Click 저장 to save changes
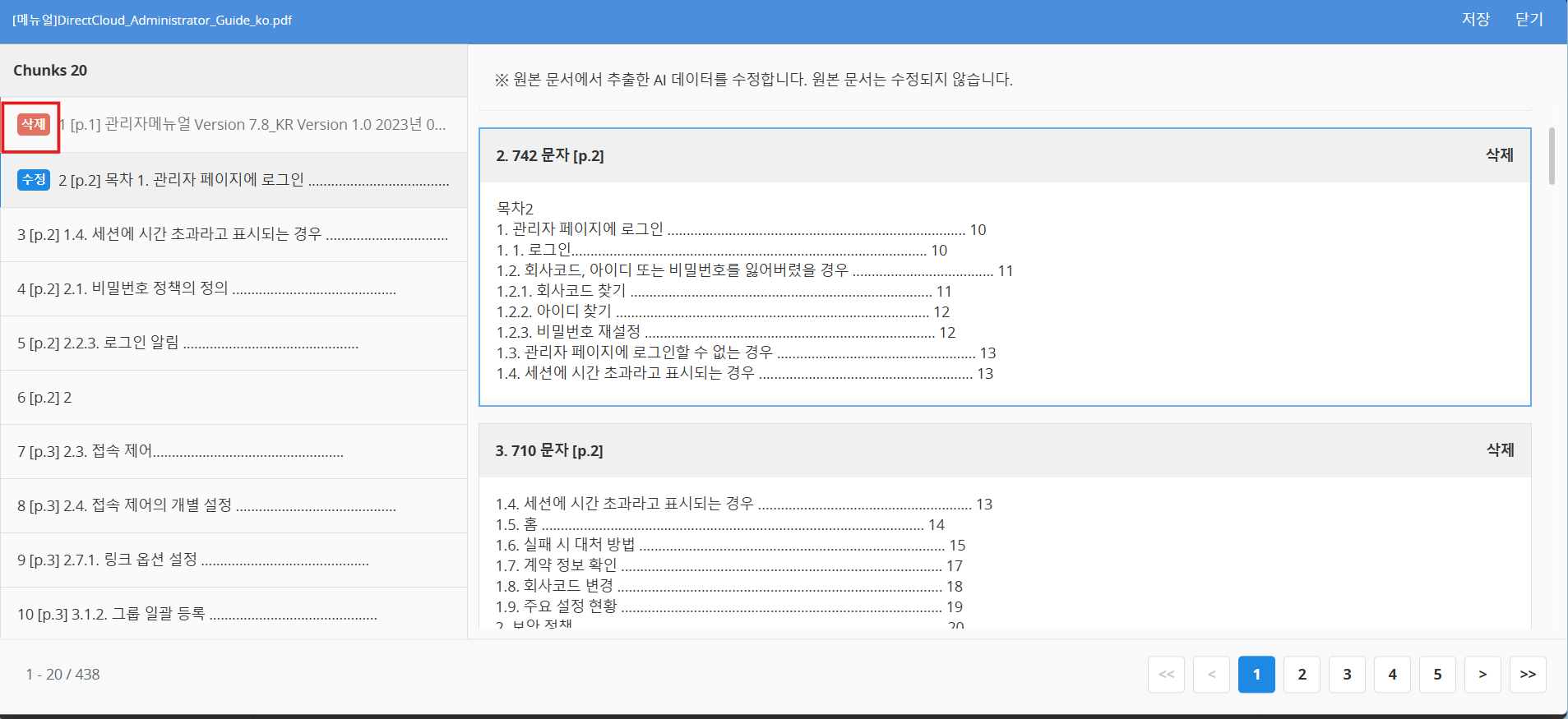The width and height of the screenshot is (1568, 719). (x=1475, y=20)
